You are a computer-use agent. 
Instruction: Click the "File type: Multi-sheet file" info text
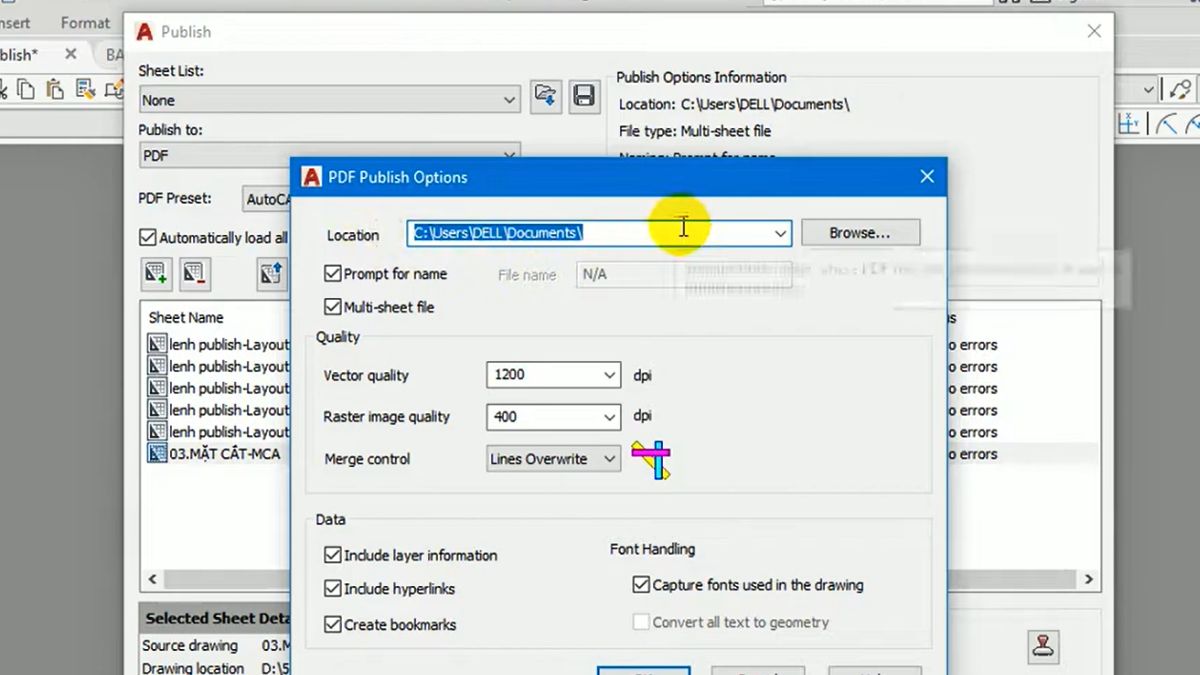tap(695, 131)
